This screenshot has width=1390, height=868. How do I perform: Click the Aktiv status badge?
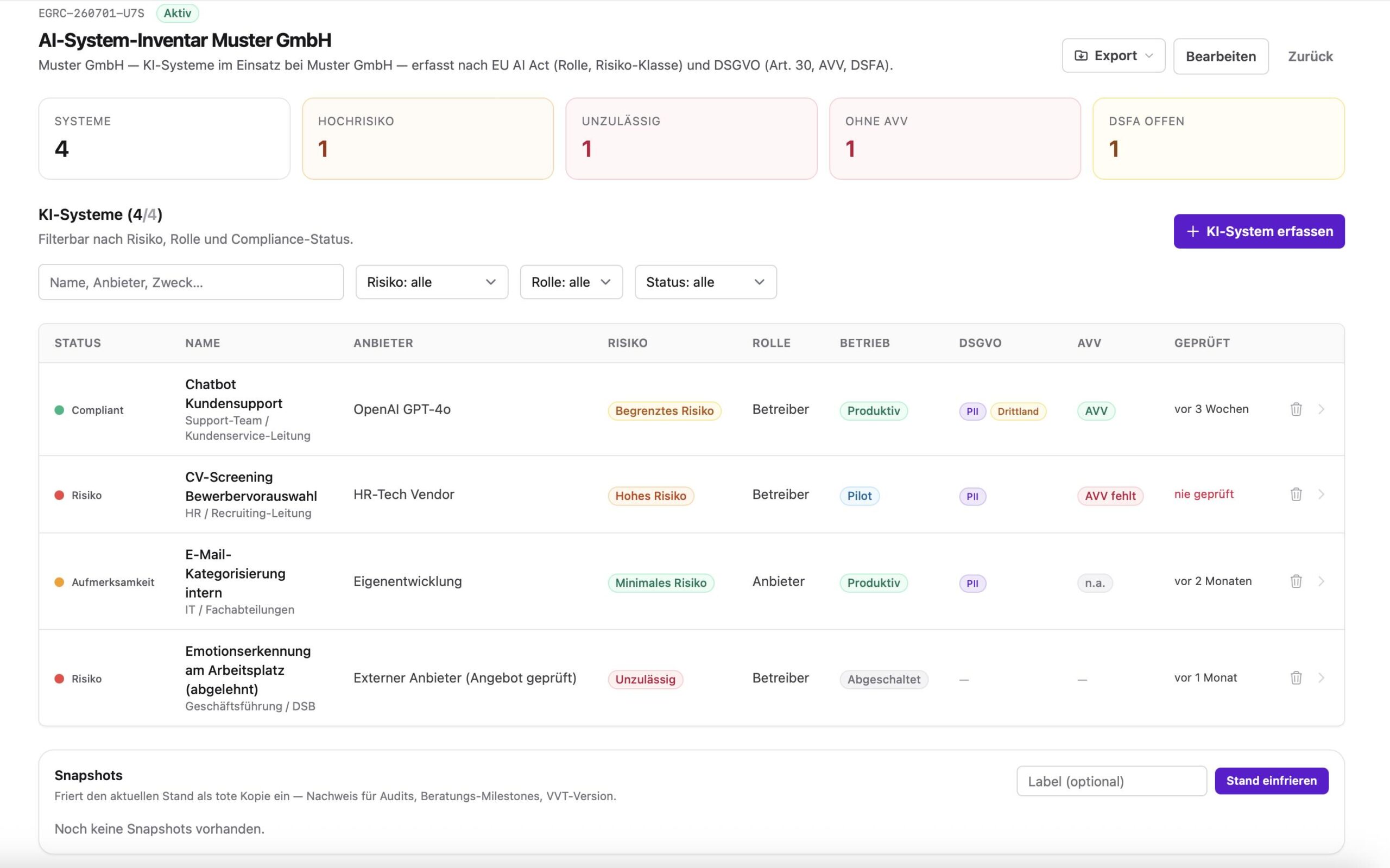178,13
